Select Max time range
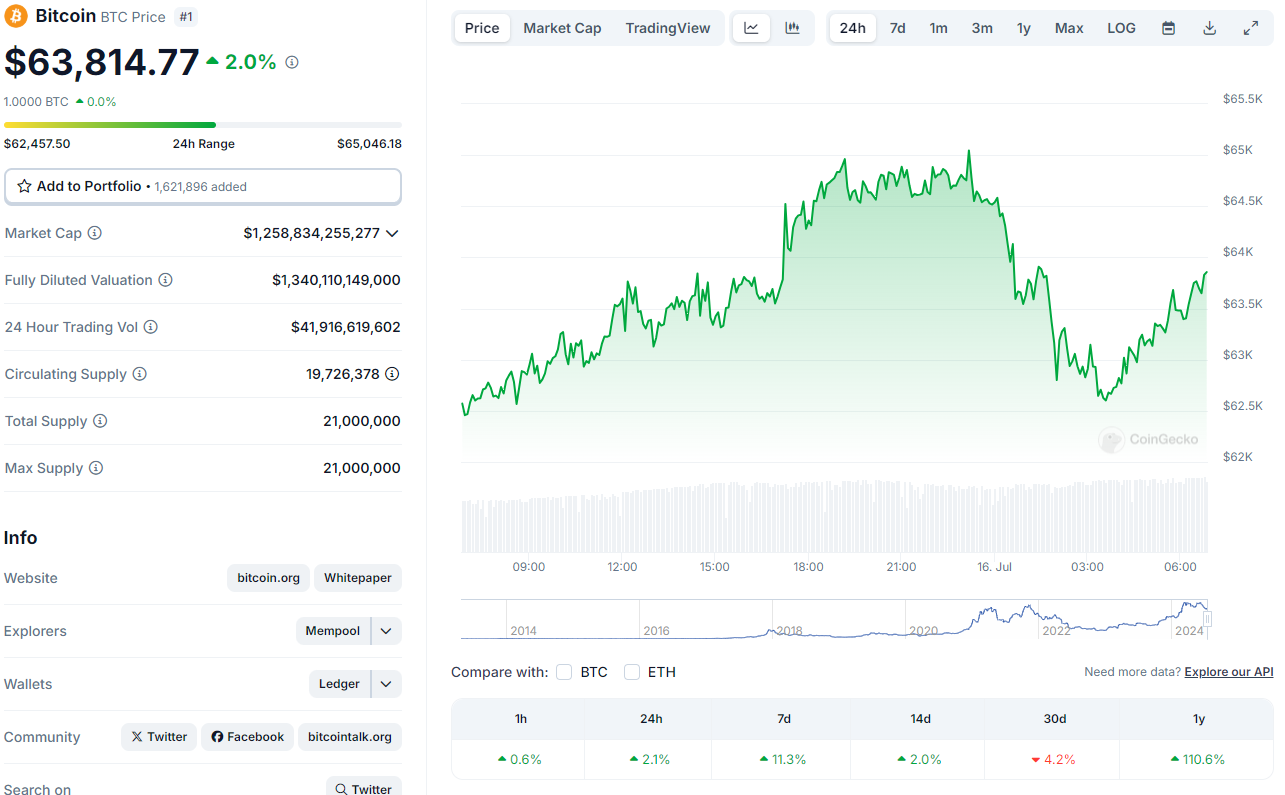The image size is (1285, 795). click(1069, 28)
